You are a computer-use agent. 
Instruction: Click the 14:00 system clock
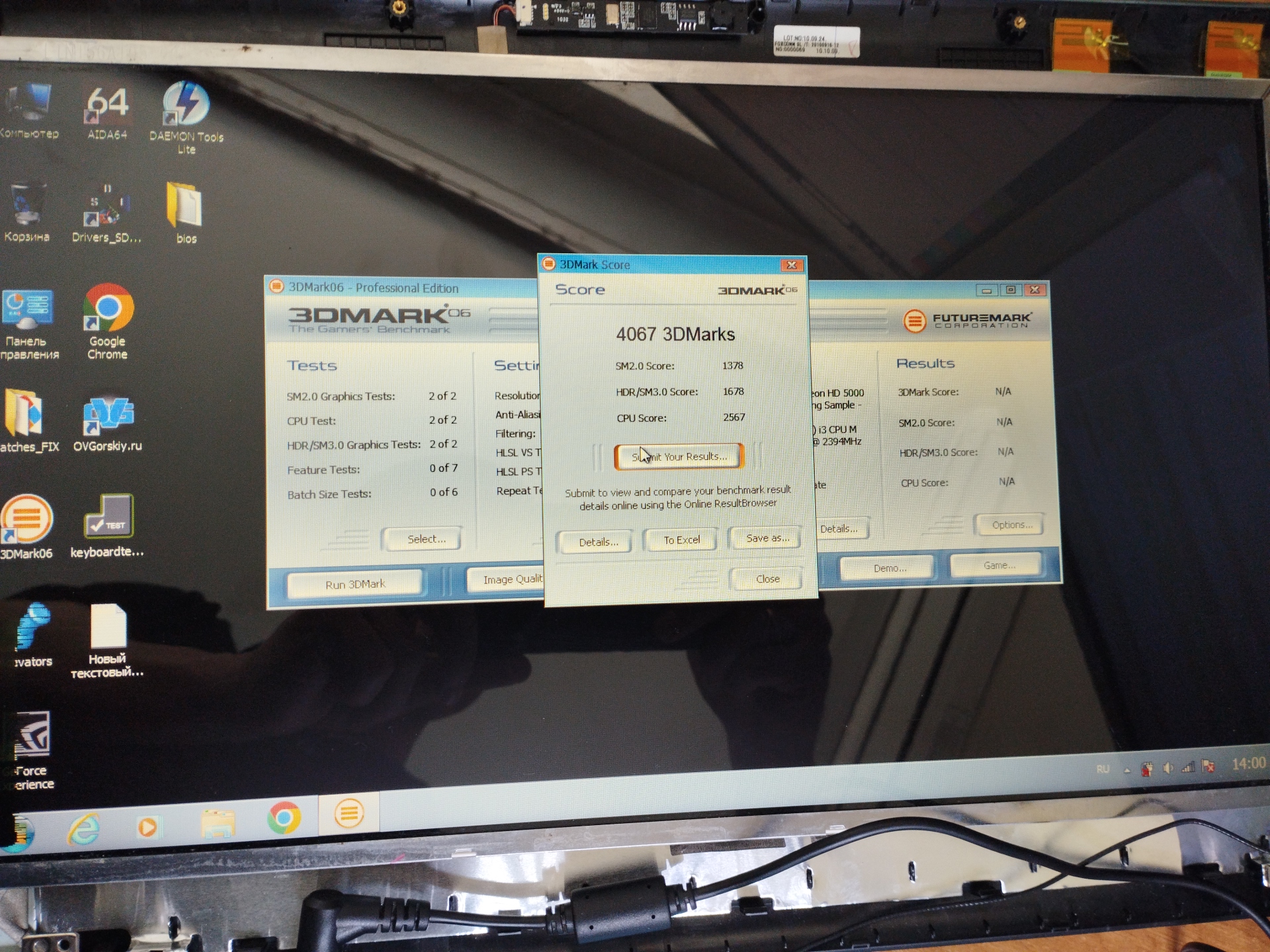[1248, 764]
